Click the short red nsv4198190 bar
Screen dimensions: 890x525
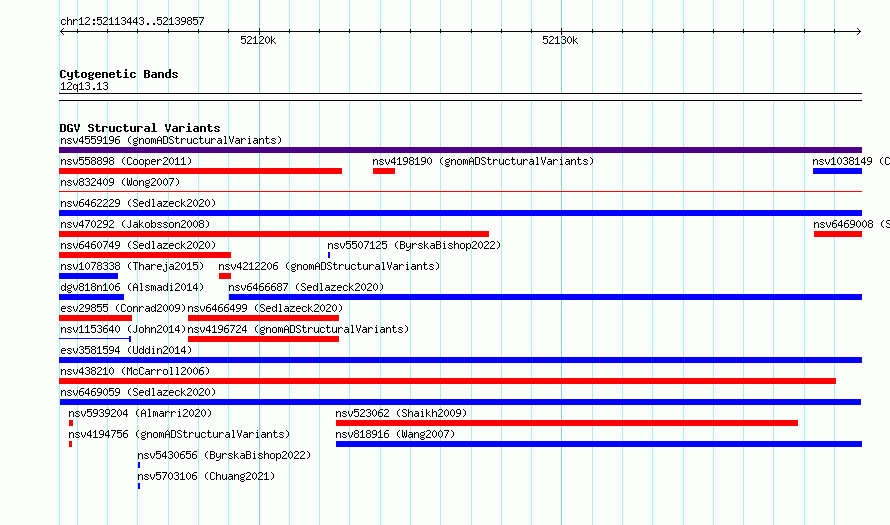coord(384,171)
